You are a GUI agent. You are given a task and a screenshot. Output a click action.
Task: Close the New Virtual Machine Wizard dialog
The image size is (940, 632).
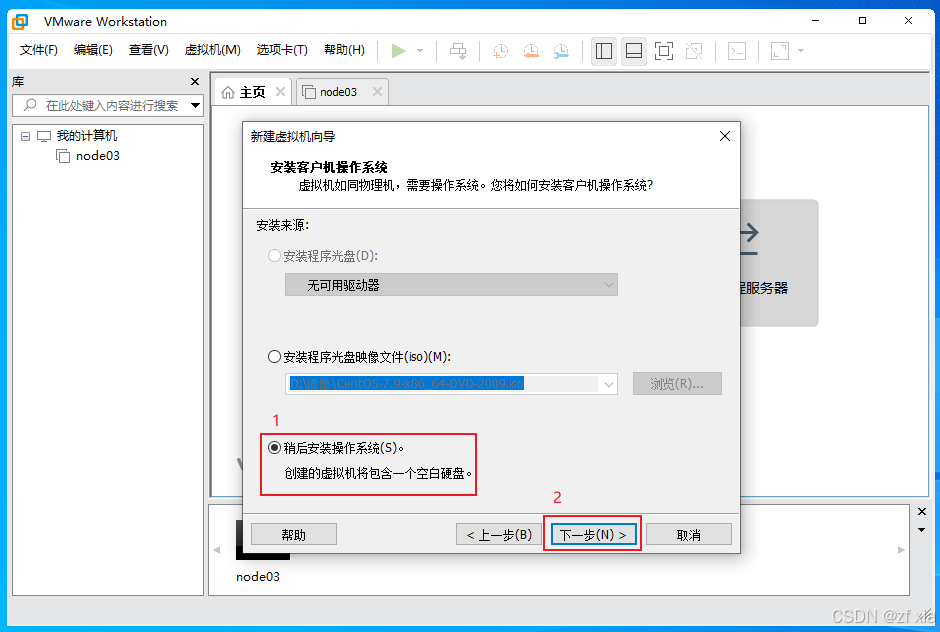[x=725, y=136]
